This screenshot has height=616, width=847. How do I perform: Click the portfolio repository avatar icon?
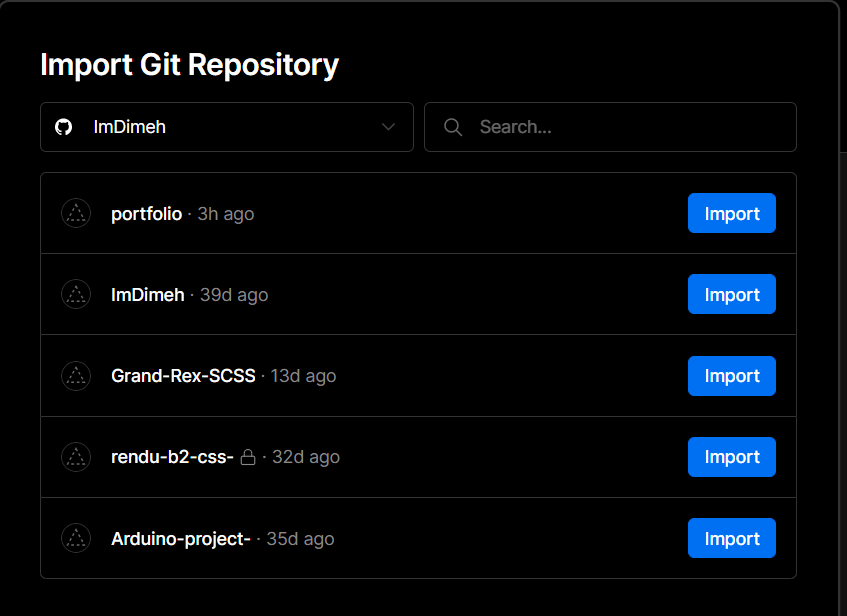point(75,213)
